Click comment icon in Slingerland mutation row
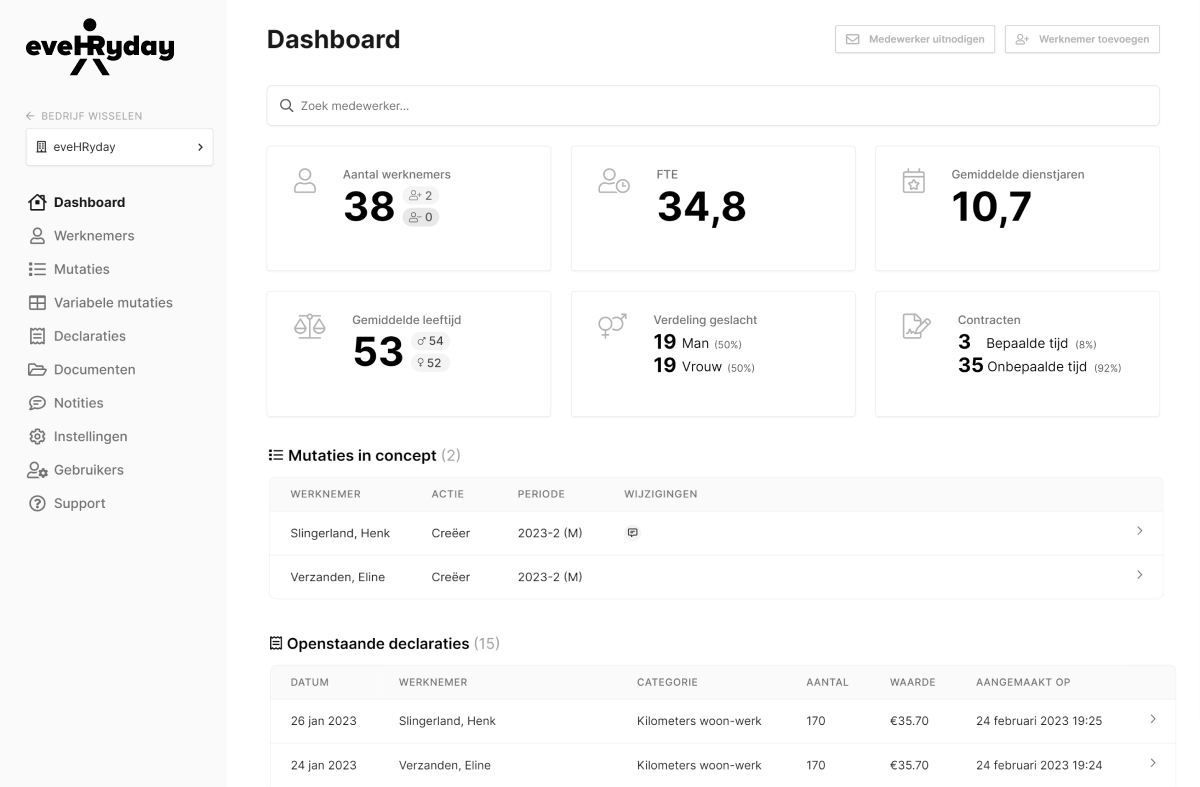The width and height of the screenshot is (1200, 787). 631,533
